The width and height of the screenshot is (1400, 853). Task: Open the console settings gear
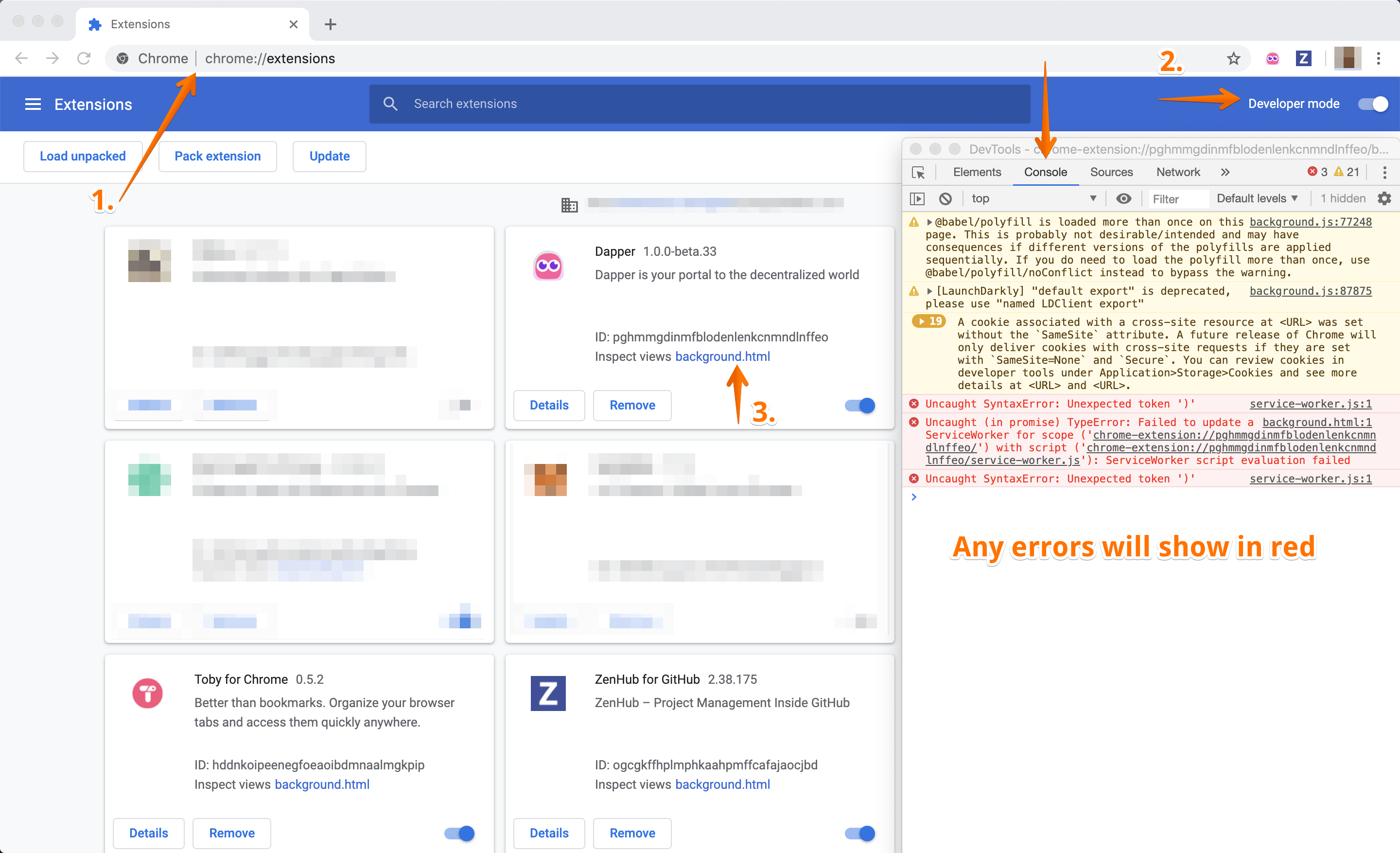point(1384,198)
